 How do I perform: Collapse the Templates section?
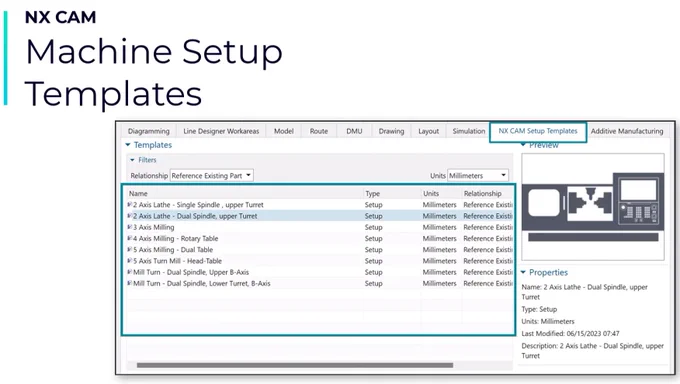(x=128, y=145)
